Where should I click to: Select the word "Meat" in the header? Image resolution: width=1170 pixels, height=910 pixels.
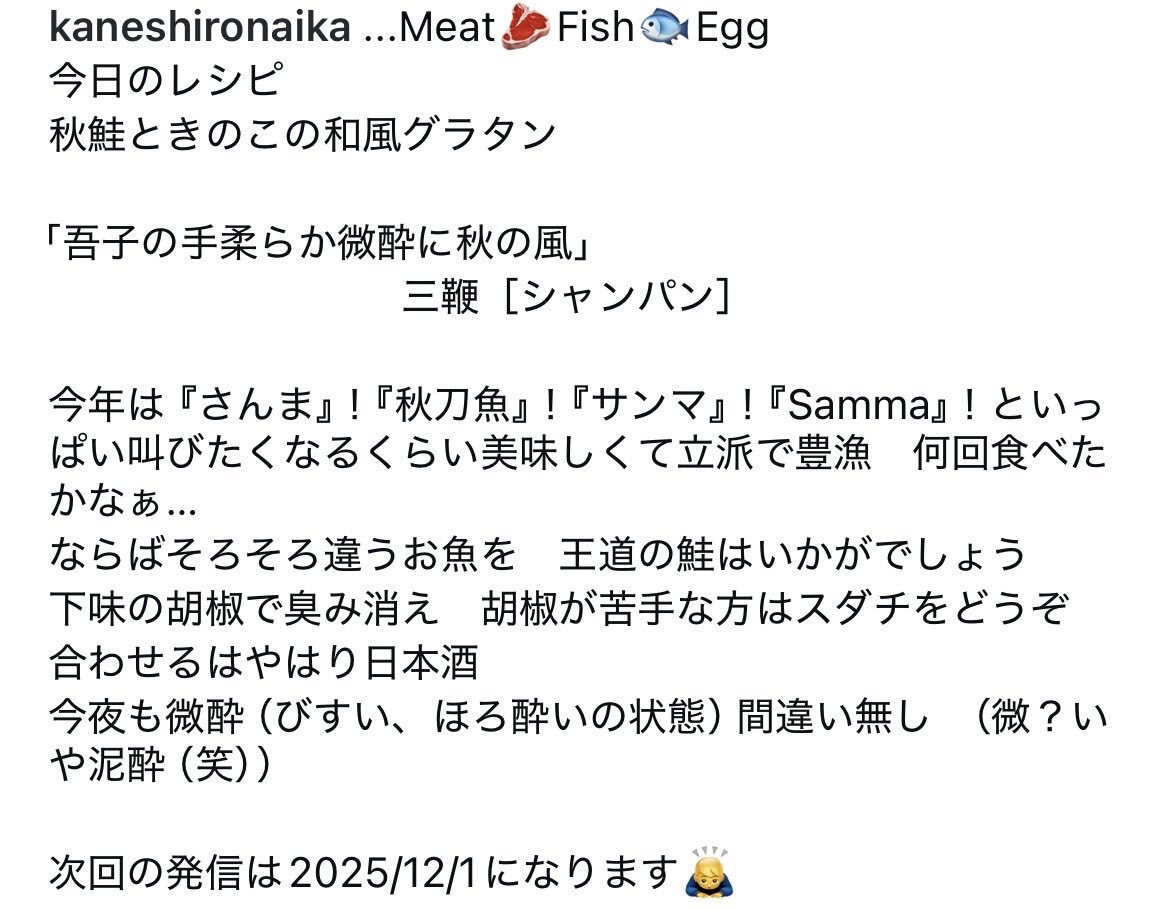(x=447, y=28)
